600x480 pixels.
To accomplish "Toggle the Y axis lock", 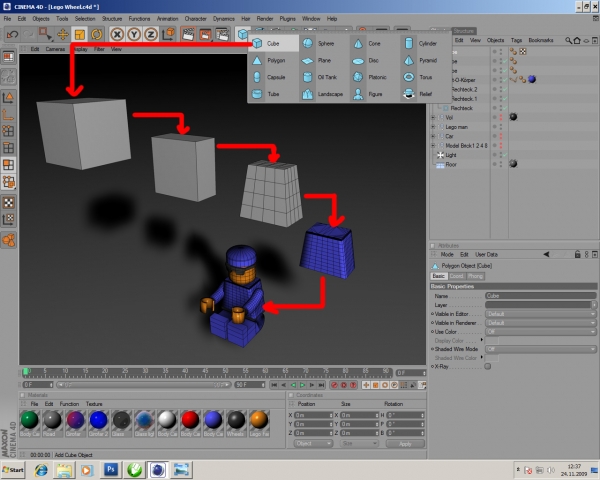I will point(134,35).
